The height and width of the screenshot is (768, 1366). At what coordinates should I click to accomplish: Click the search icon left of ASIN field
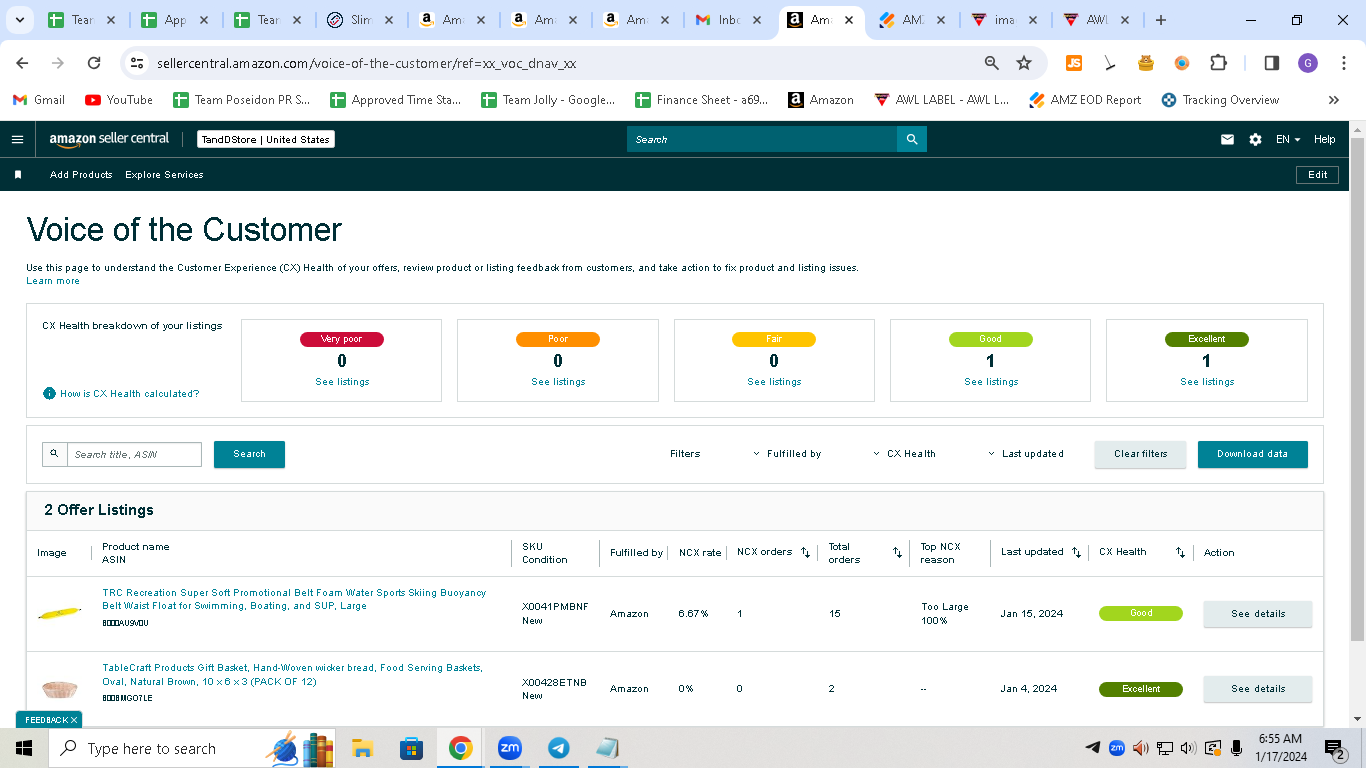click(54, 454)
